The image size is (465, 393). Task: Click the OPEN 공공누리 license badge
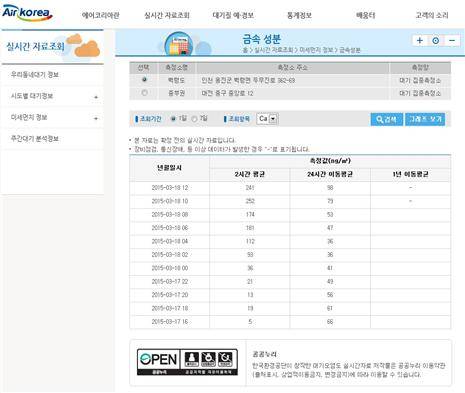point(187,362)
